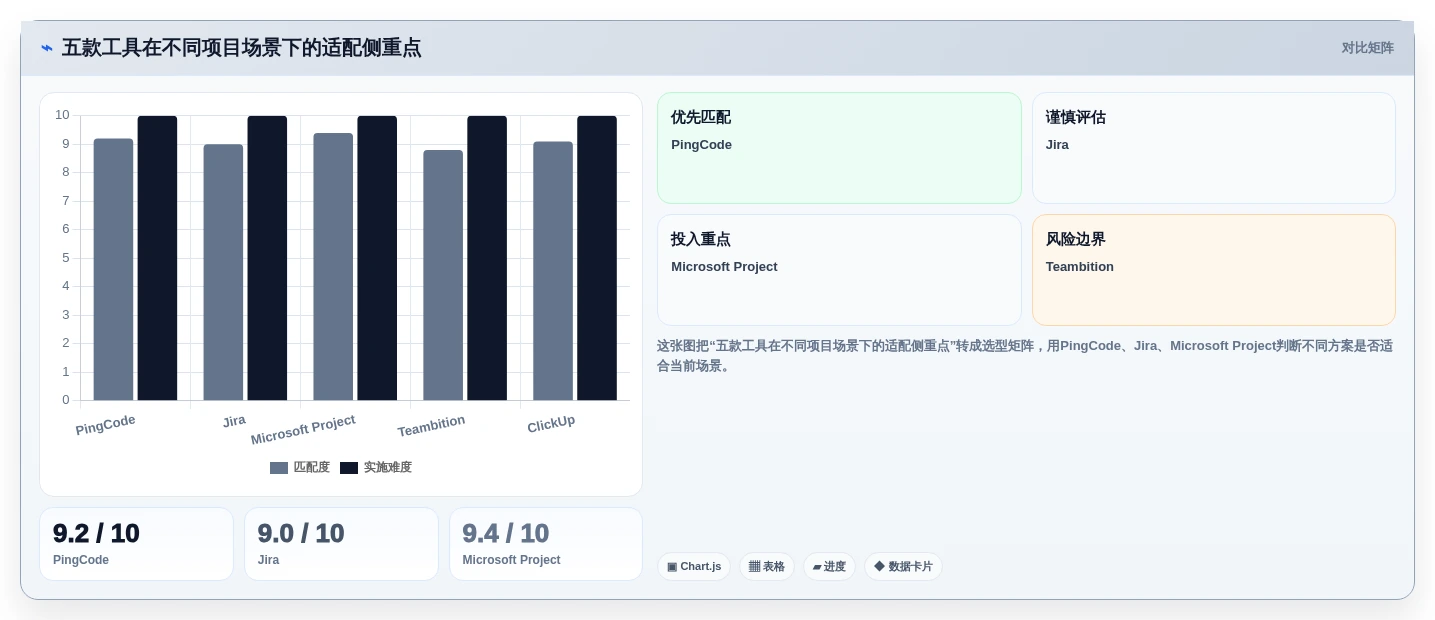This screenshot has width=1435, height=620.
Task: Click the 9.4 / 10 Microsoft Project stat card
Action: (546, 544)
